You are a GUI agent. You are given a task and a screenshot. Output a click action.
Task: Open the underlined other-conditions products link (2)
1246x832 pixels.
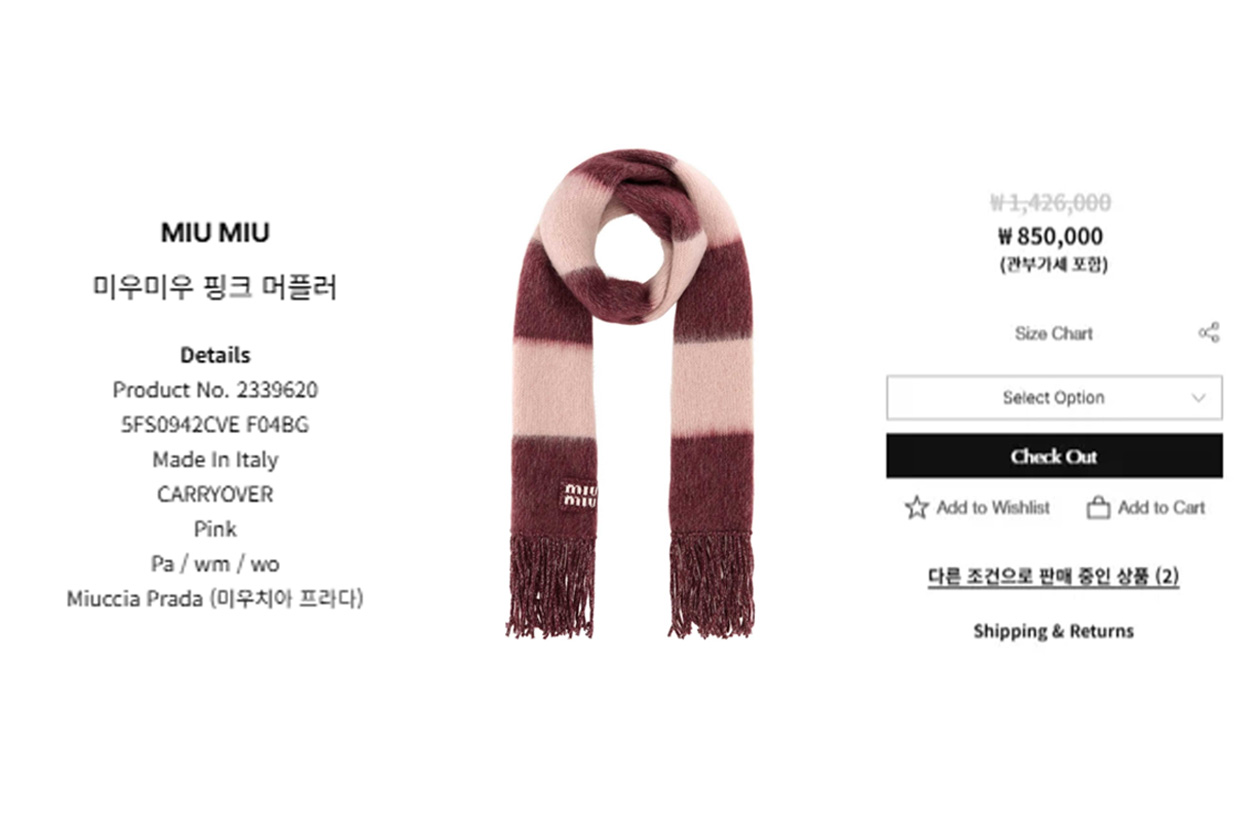[x=1054, y=576]
